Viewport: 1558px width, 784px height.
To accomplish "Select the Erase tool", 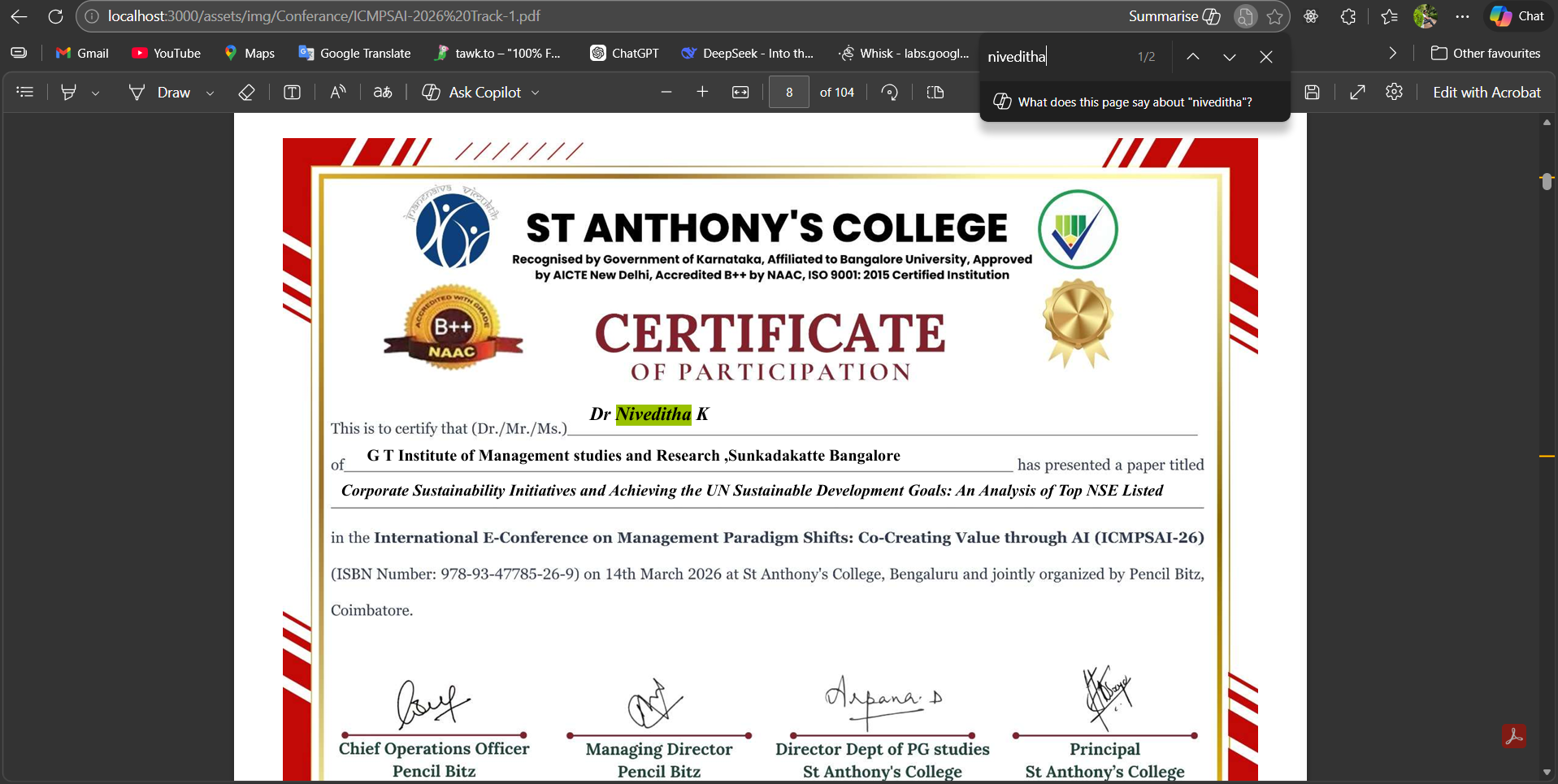I will point(246,93).
